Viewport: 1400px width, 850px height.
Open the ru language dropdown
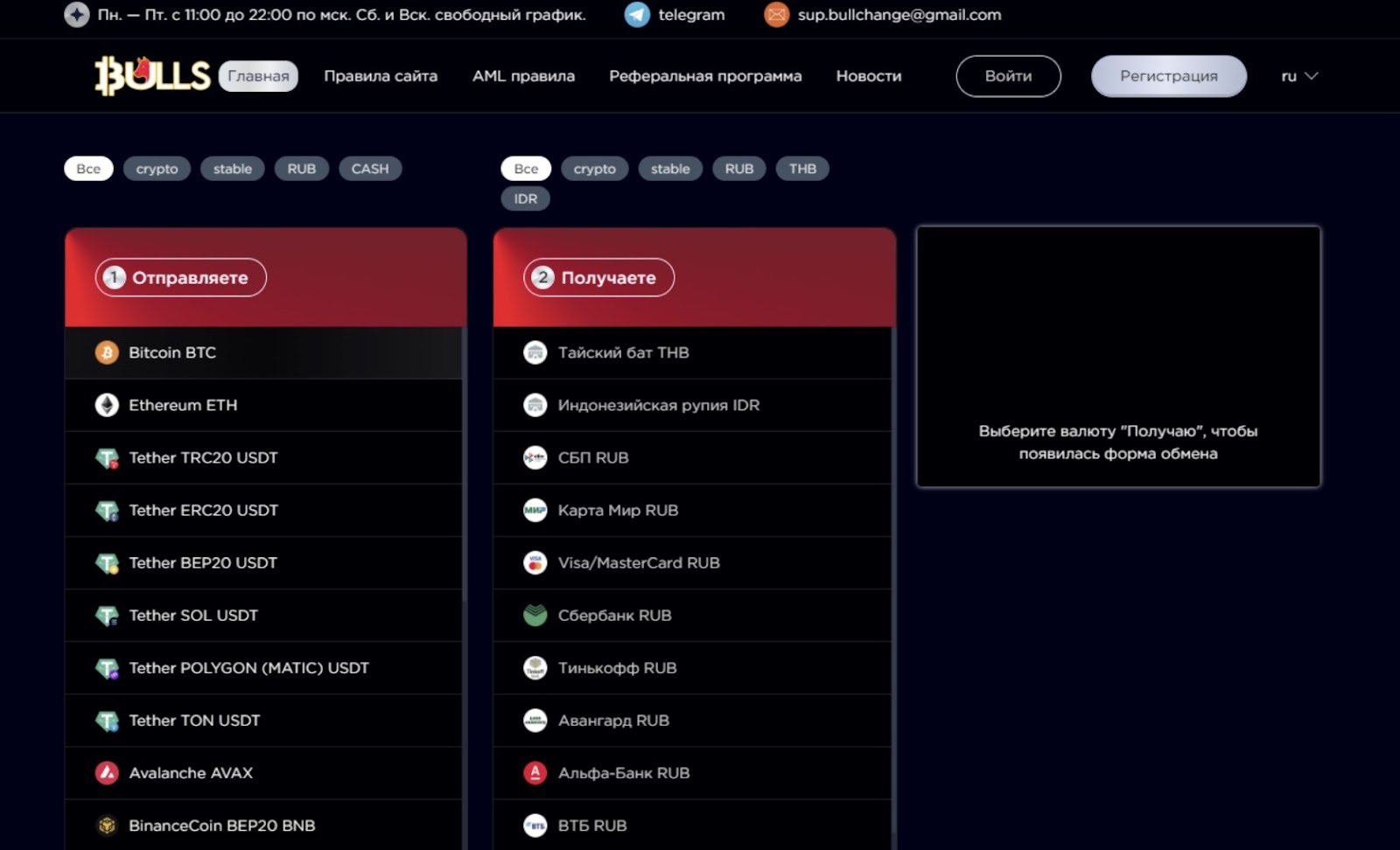pyautogui.click(x=1298, y=76)
